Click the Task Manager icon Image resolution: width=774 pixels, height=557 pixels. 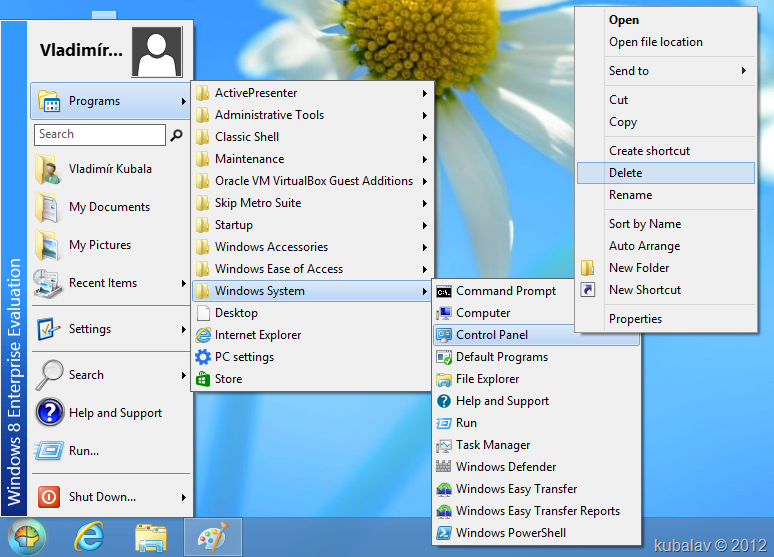pos(444,445)
